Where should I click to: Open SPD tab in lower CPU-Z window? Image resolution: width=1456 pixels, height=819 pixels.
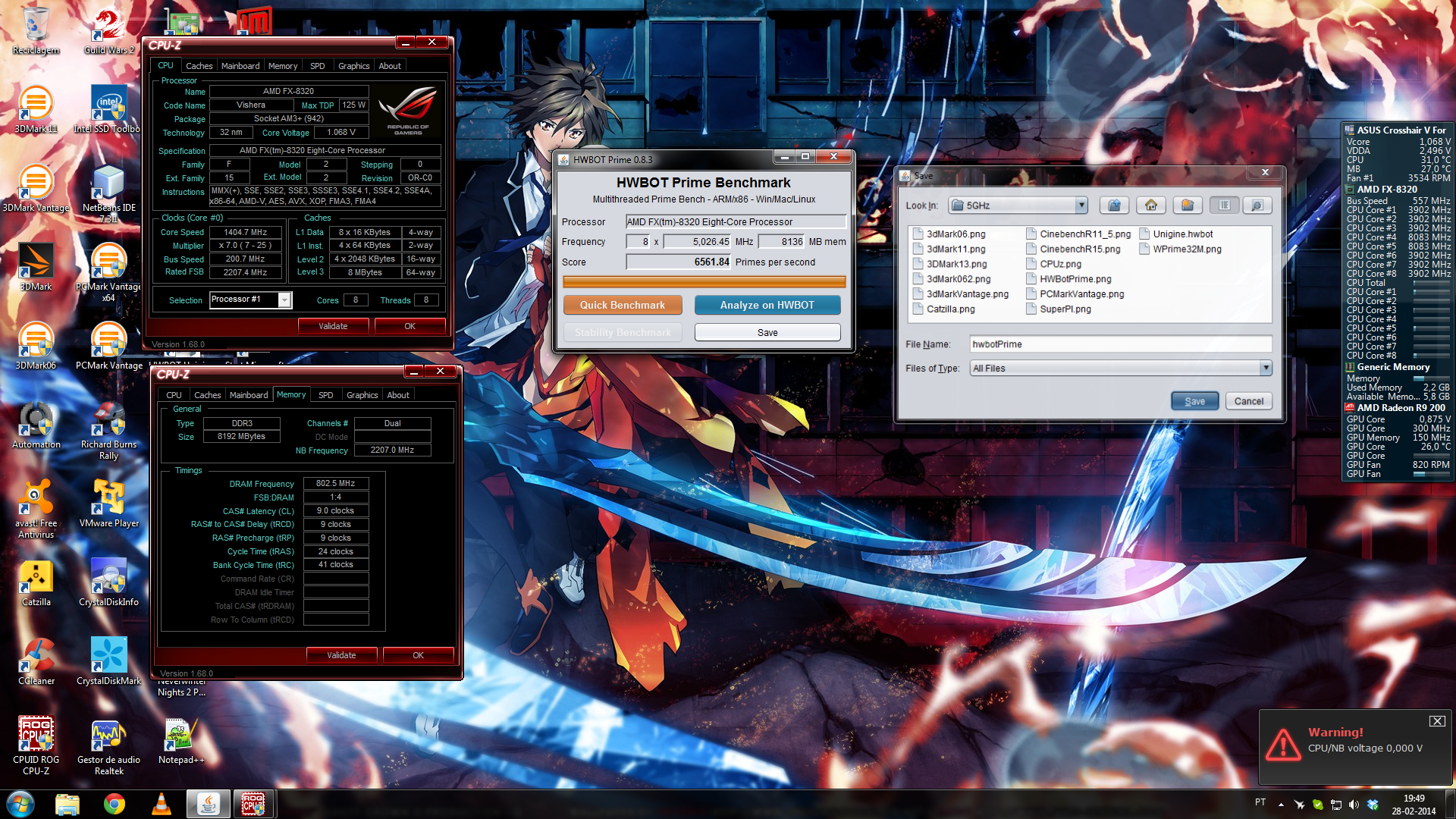(x=325, y=395)
